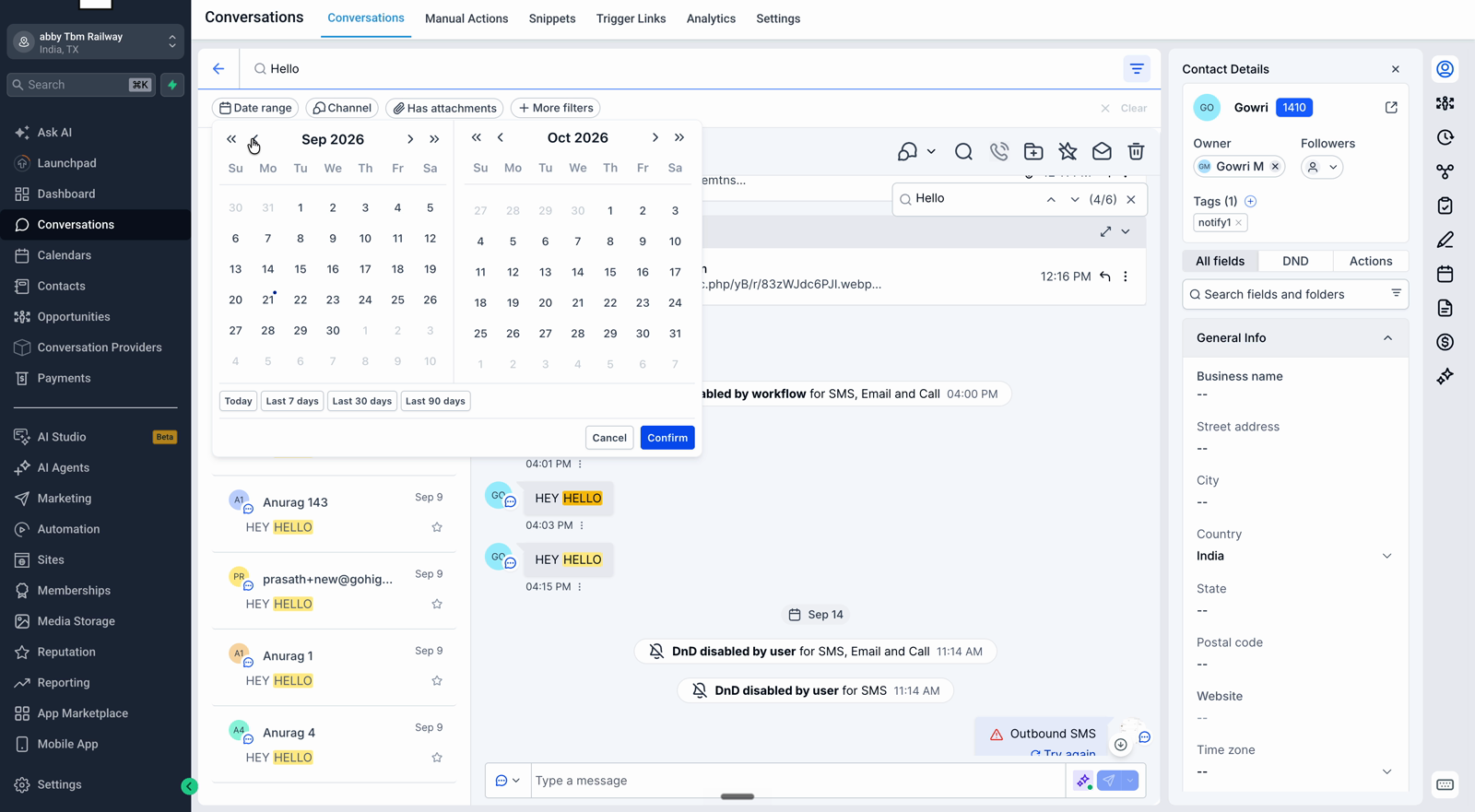
Task: Open the message channel type dropdown
Action: coord(508,781)
